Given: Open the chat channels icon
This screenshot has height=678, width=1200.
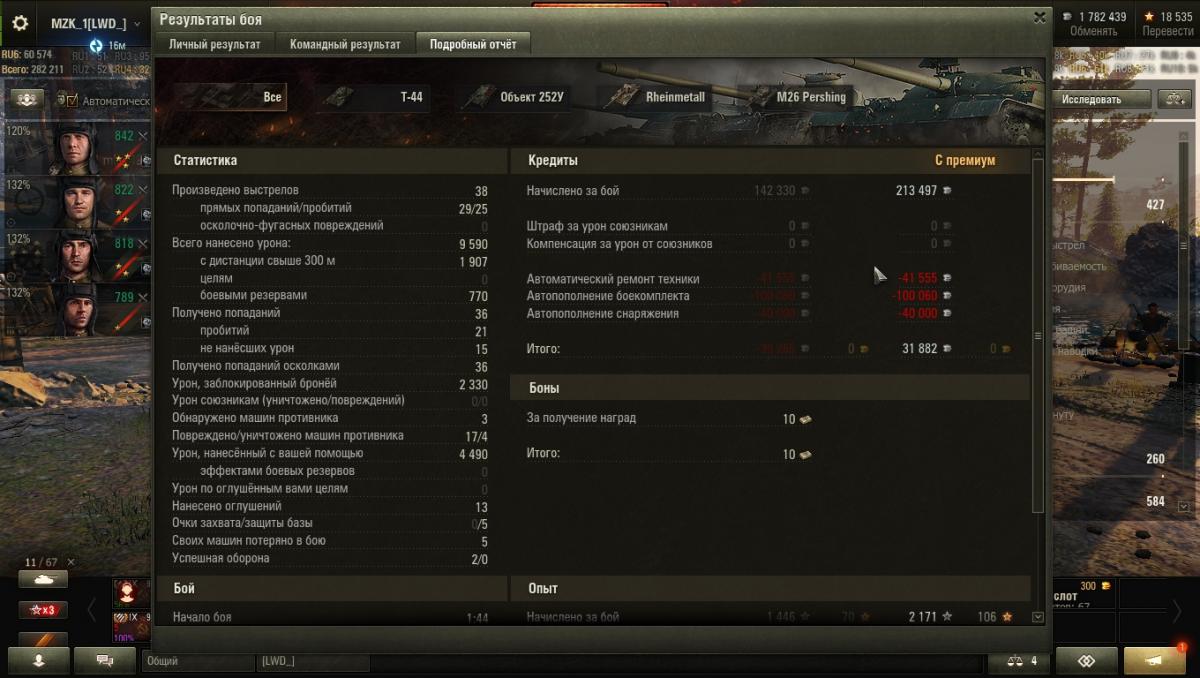Looking at the screenshot, I should (104, 661).
